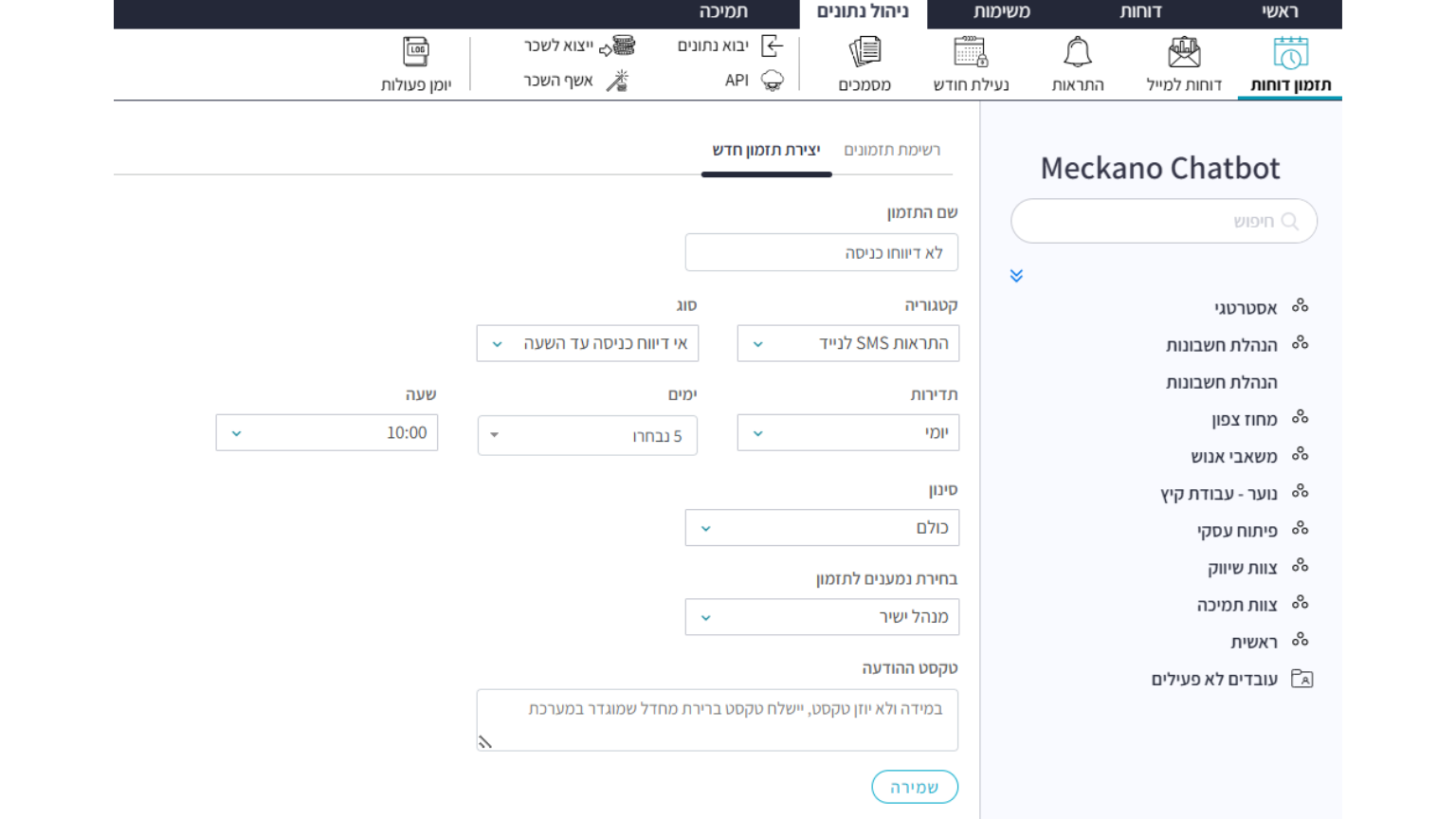Viewport: 1456px width, 819px height.
Task: Open the דוחות top menu tab
Action: (1140, 12)
